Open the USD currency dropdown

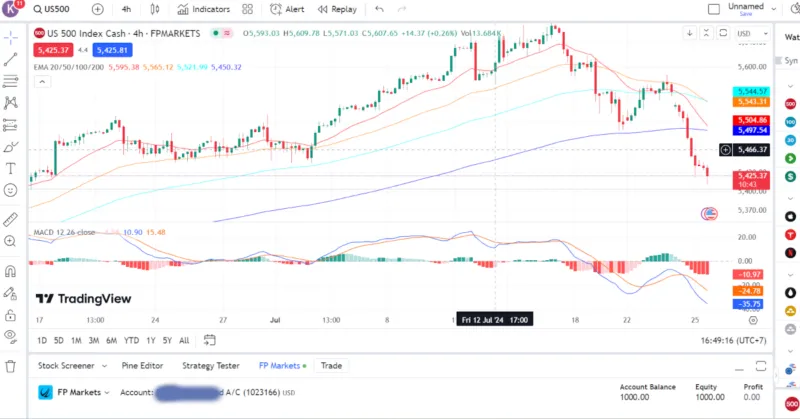[x=752, y=34]
